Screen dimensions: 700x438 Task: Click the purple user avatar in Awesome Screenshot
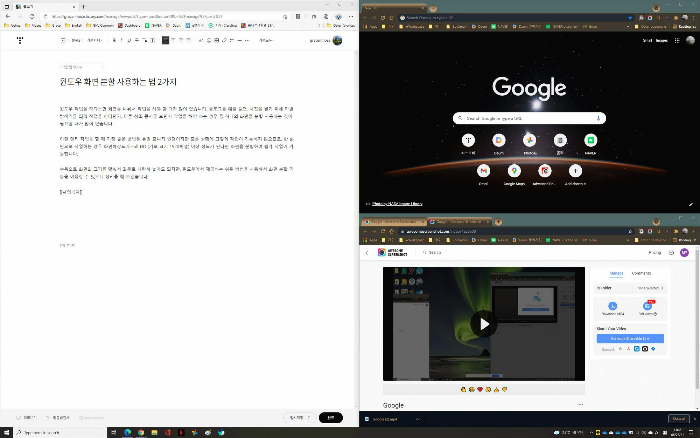click(x=684, y=253)
